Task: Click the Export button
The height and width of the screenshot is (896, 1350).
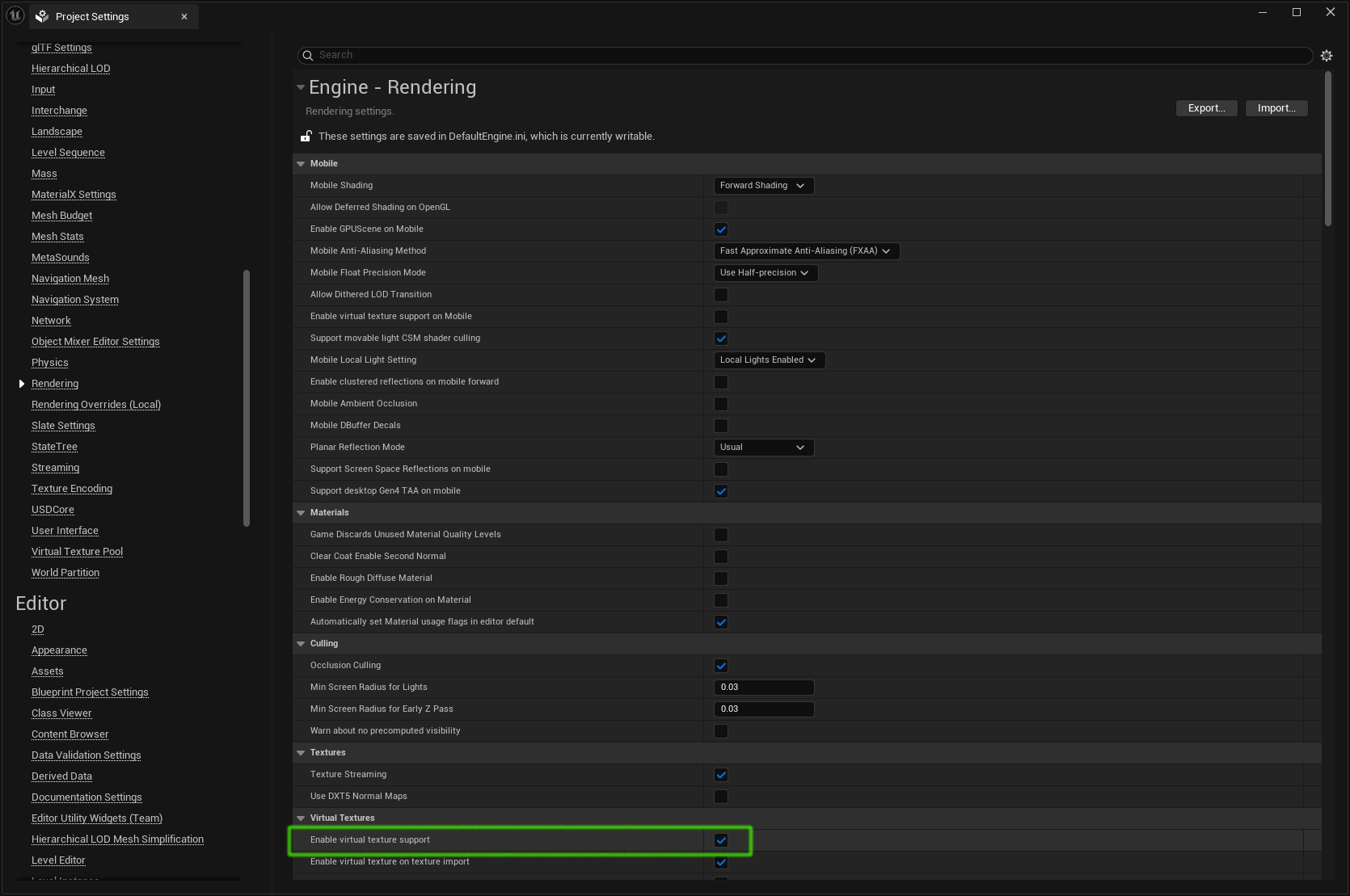Action: pos(1206,108)
